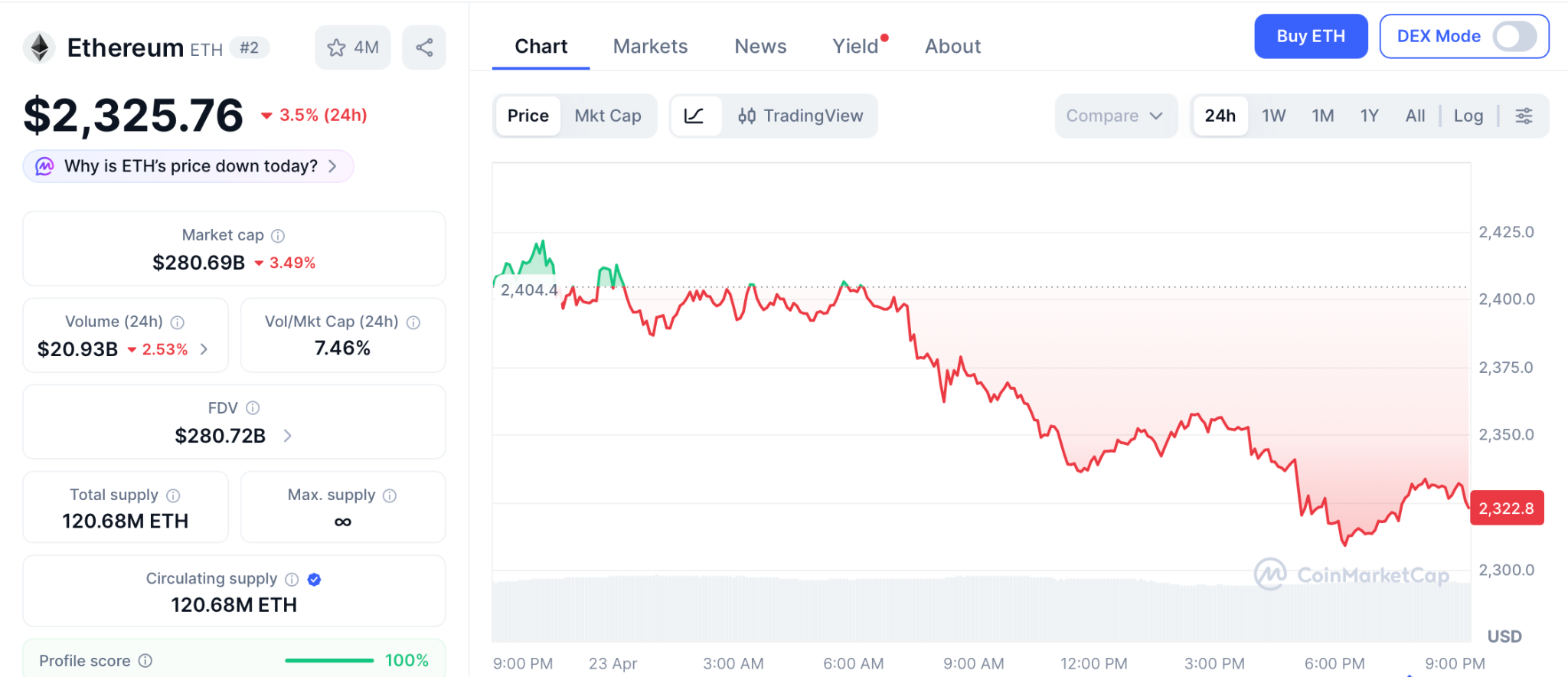
Task: Click the Profile score info icon
Action: tap(145, 661)
